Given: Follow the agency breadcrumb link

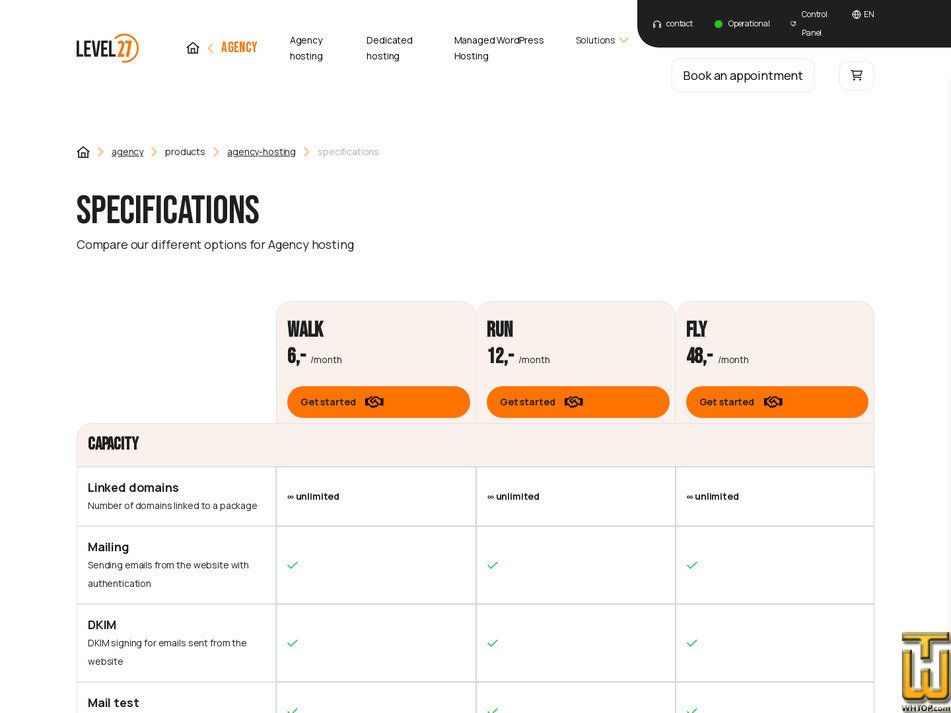Looking at the screenshot, I should coord(127,152).
